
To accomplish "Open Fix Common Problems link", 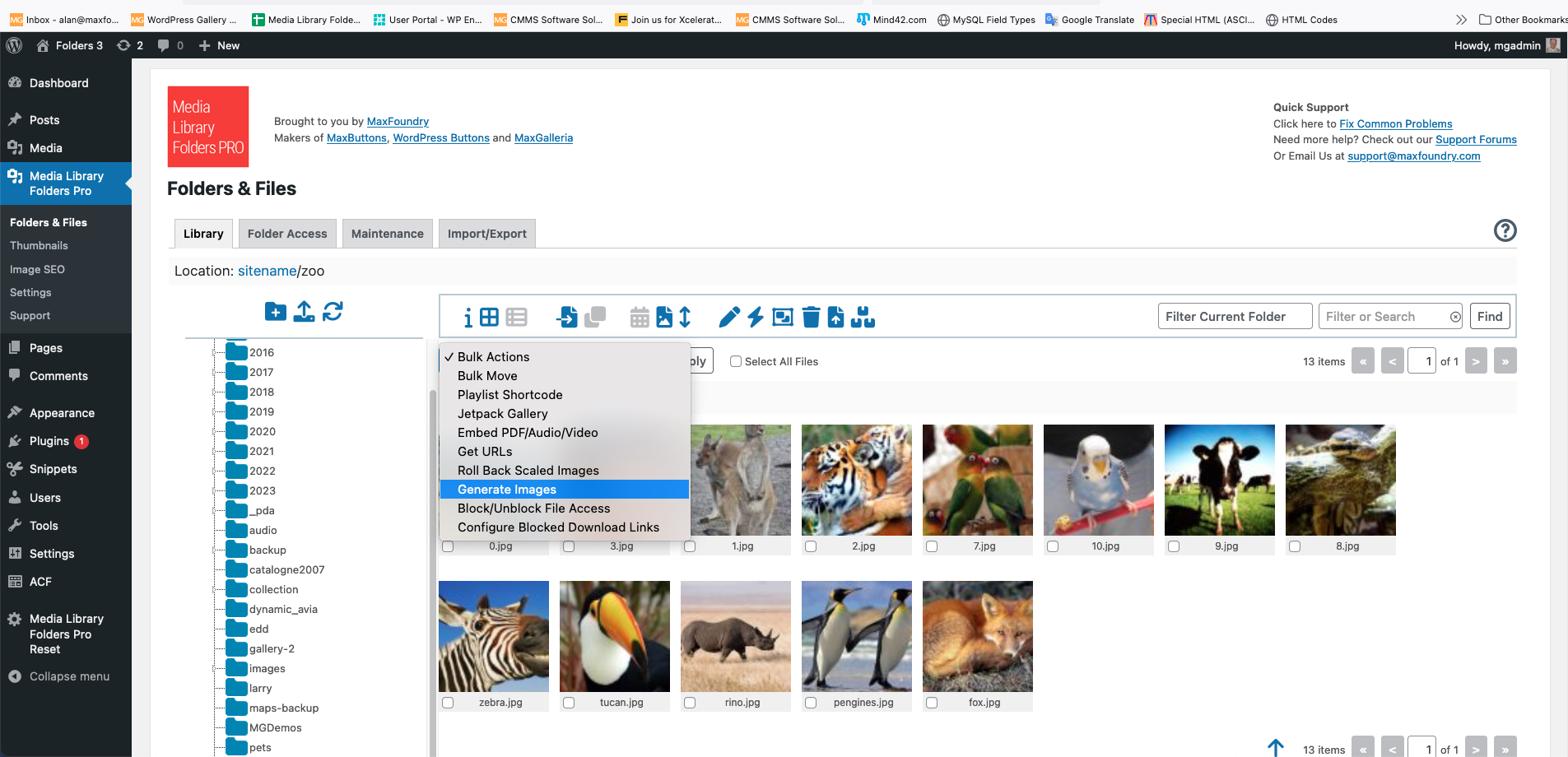I will [1396, 123].
